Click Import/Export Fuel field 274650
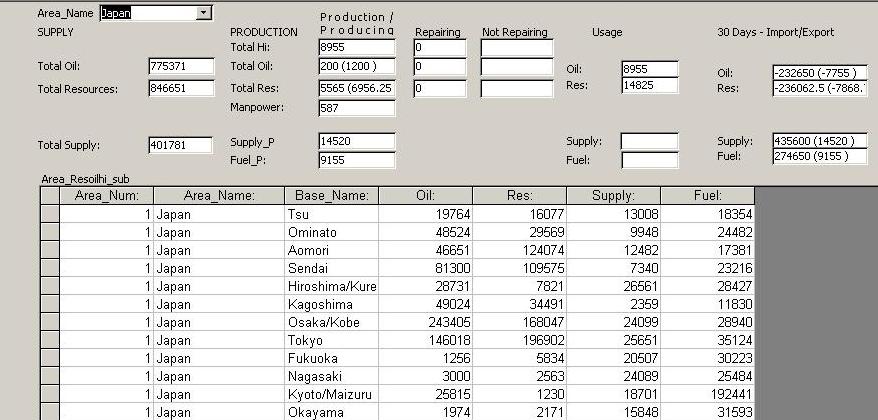Viewport: 878px width, 420px height. 820,156
